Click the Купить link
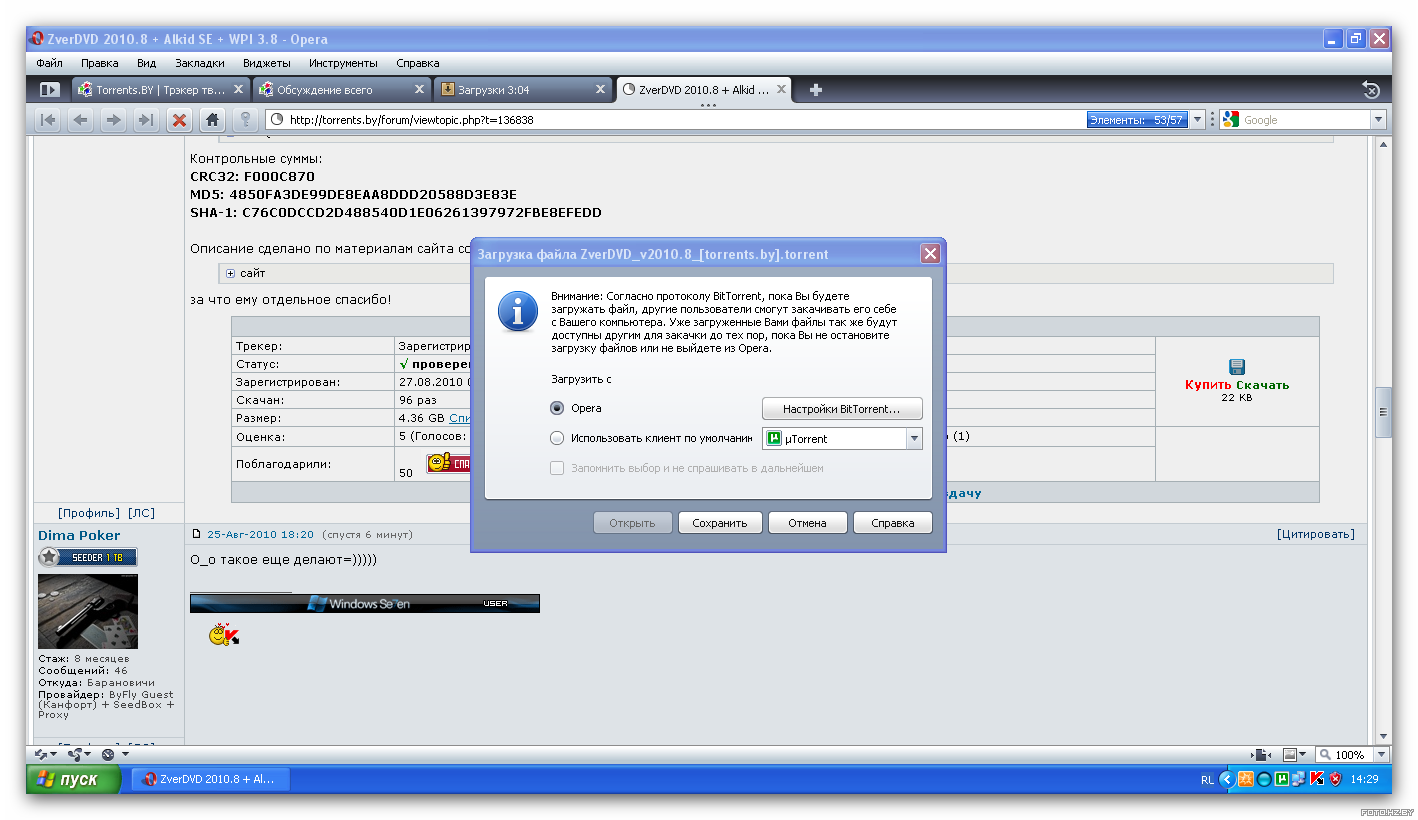This screenshot has height=820, width=1418. [x=1208, y=385]
